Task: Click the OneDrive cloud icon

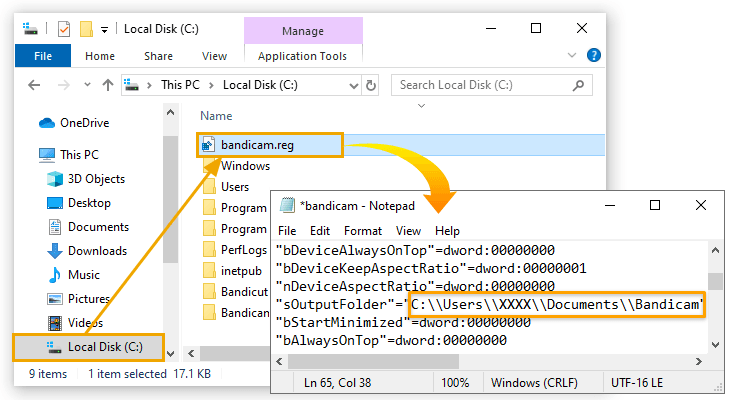Action: coord(47,123)
